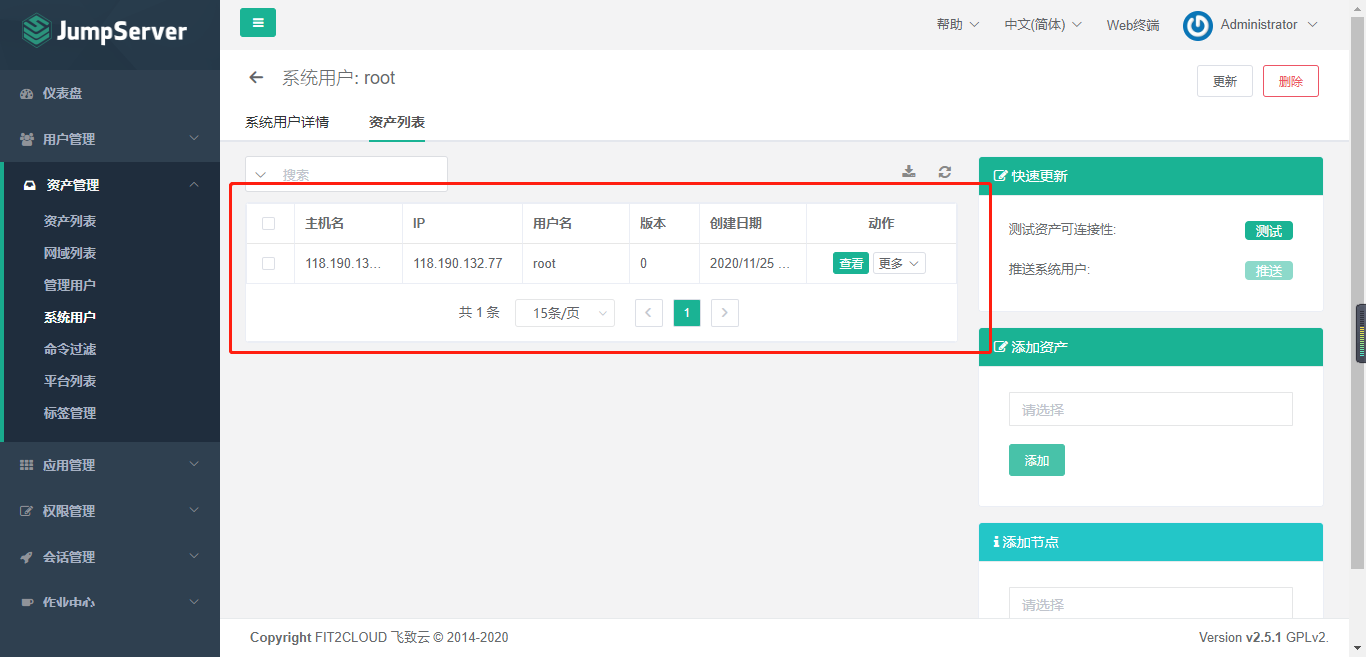1366x657 pixels.
Task: Open the Web终端 link
Action: [x=1133, y=25]
